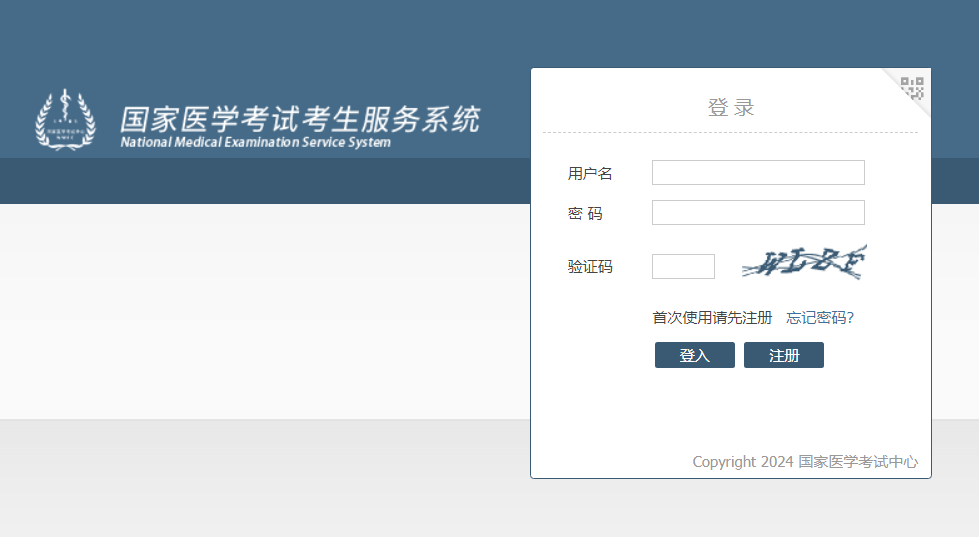Click into the 密码 password field

pos(758,213)
